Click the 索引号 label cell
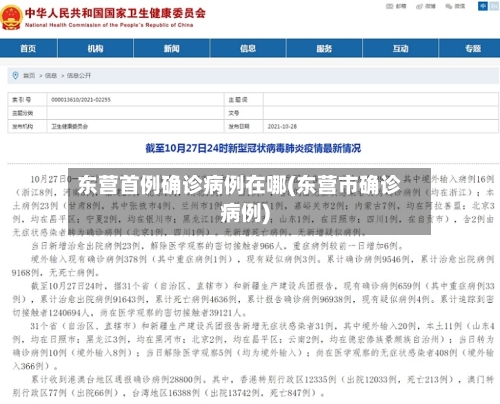The height and width of the screenshot is (404, 500). (x=27, y=100)
